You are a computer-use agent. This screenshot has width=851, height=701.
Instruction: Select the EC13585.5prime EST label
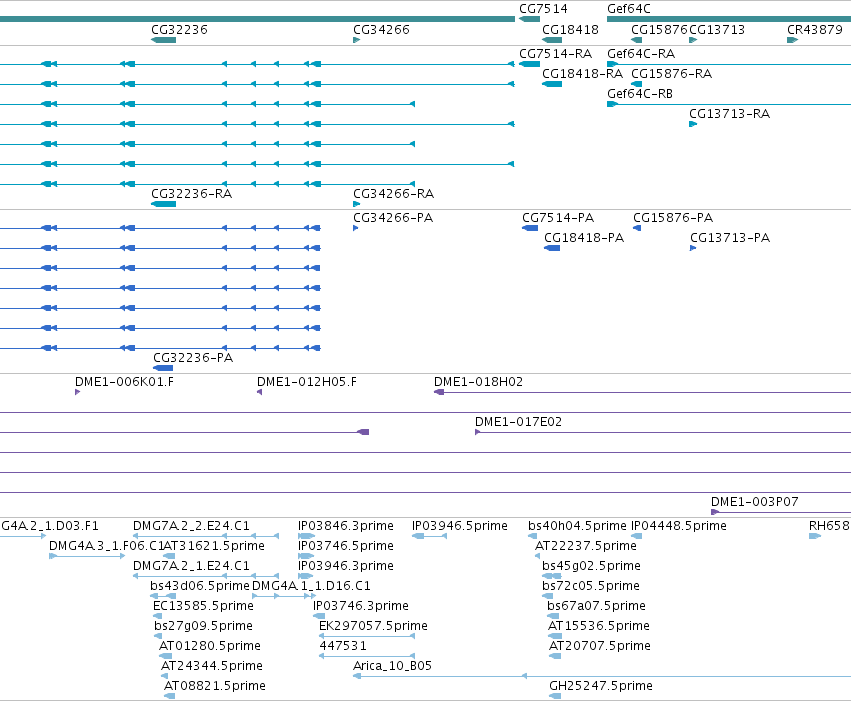pyautogui.click(x=203, y=606)
